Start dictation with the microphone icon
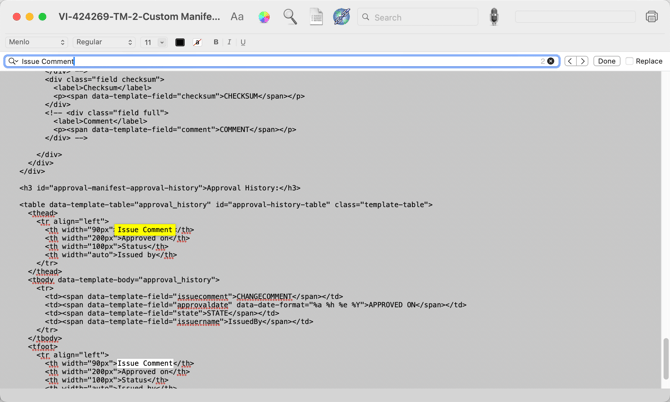Screen dimensions: 670x402 pos(494,17)
